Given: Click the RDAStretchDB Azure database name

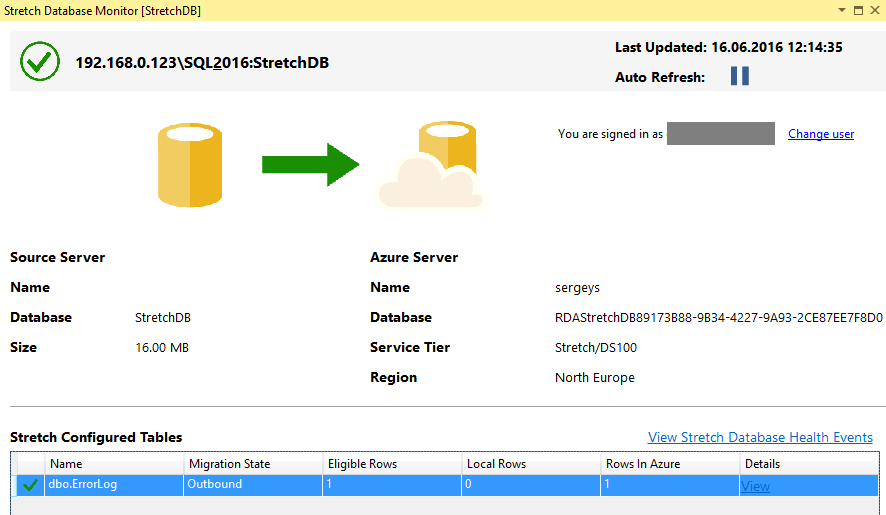Looking at the screenshot, I should 719,318.
